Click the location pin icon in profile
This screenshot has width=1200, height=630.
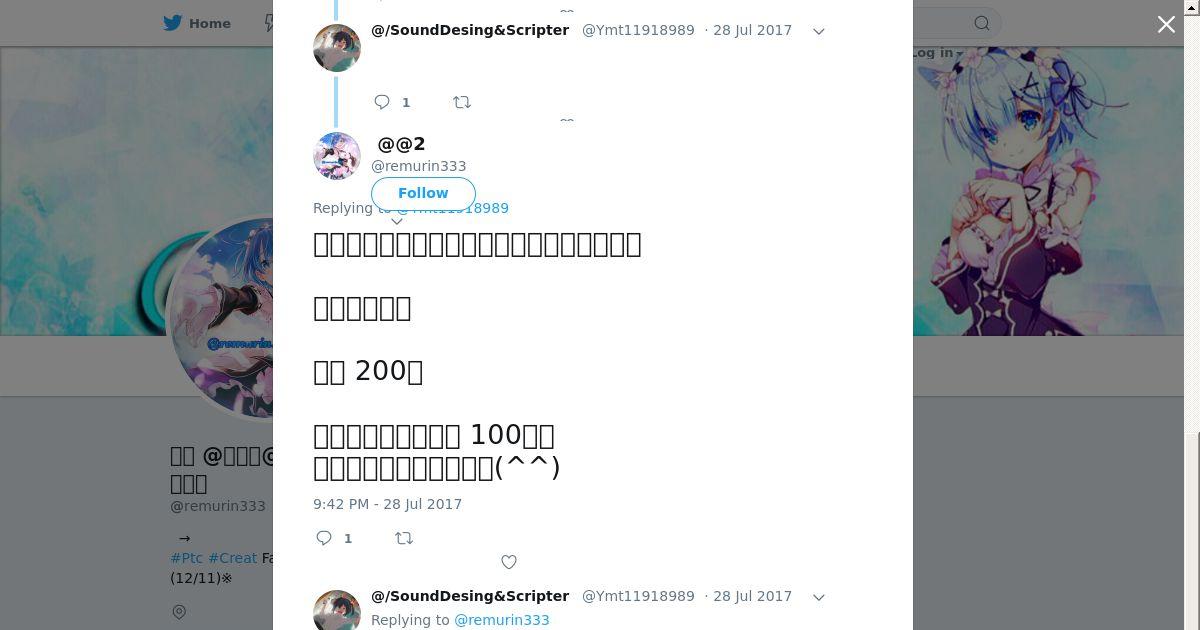179,612
